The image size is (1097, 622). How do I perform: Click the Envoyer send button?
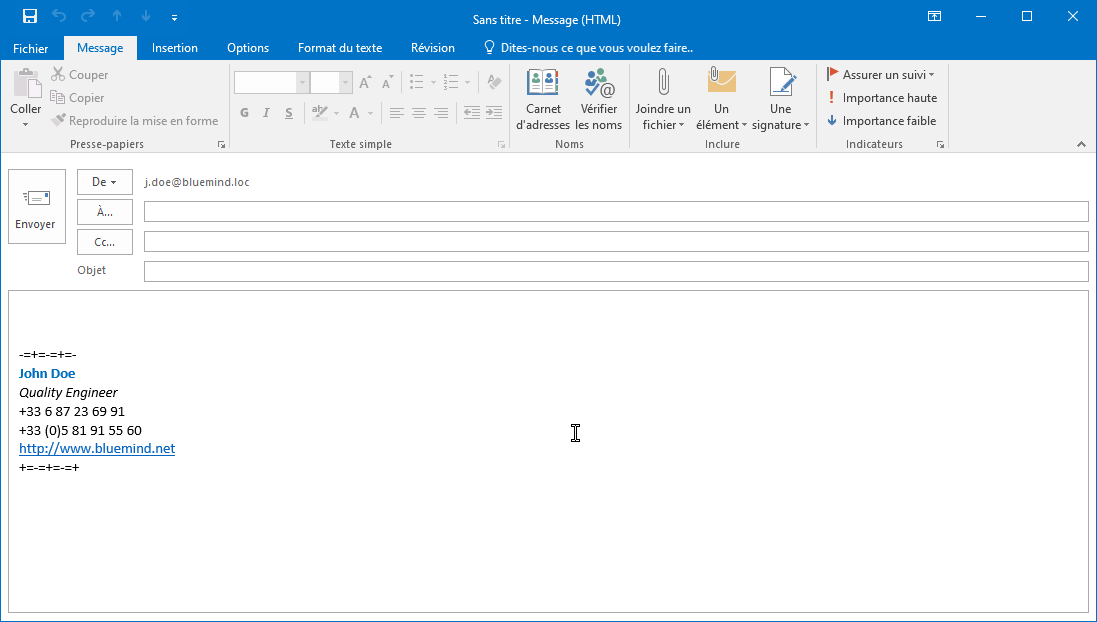(x=35, y=206)
